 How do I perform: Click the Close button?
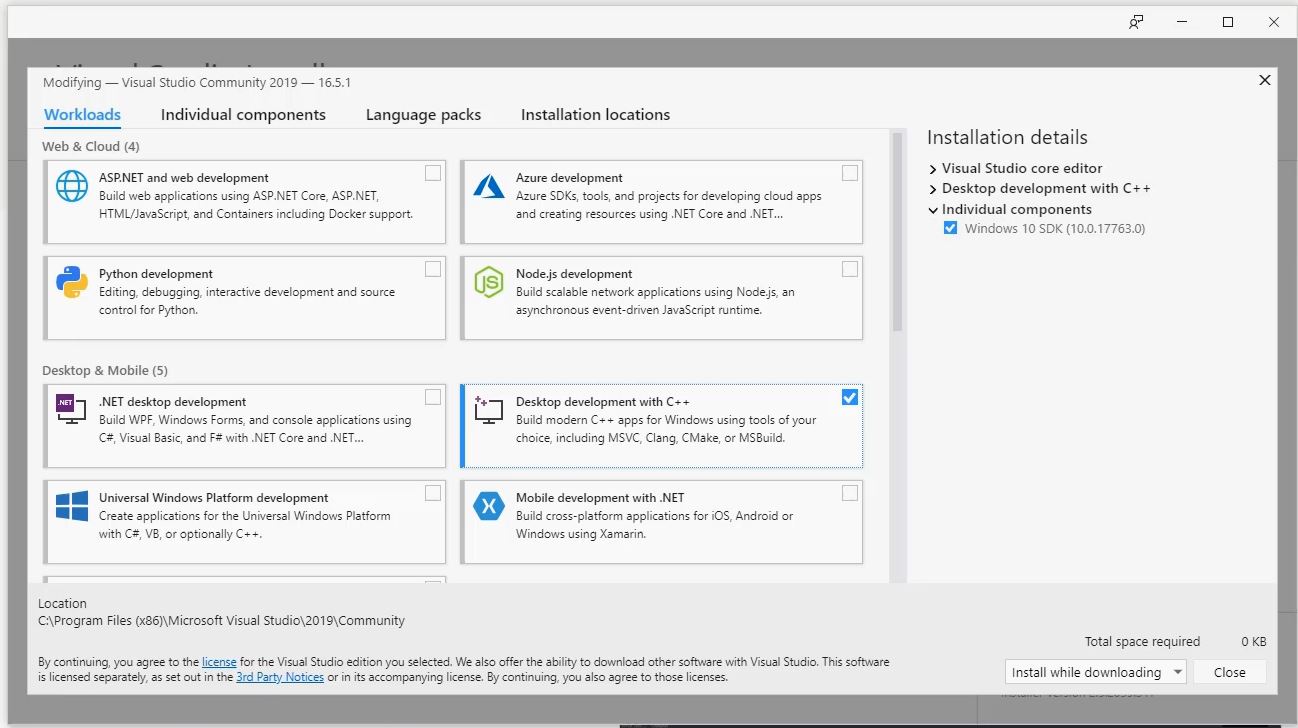(x=1229, y=671)
